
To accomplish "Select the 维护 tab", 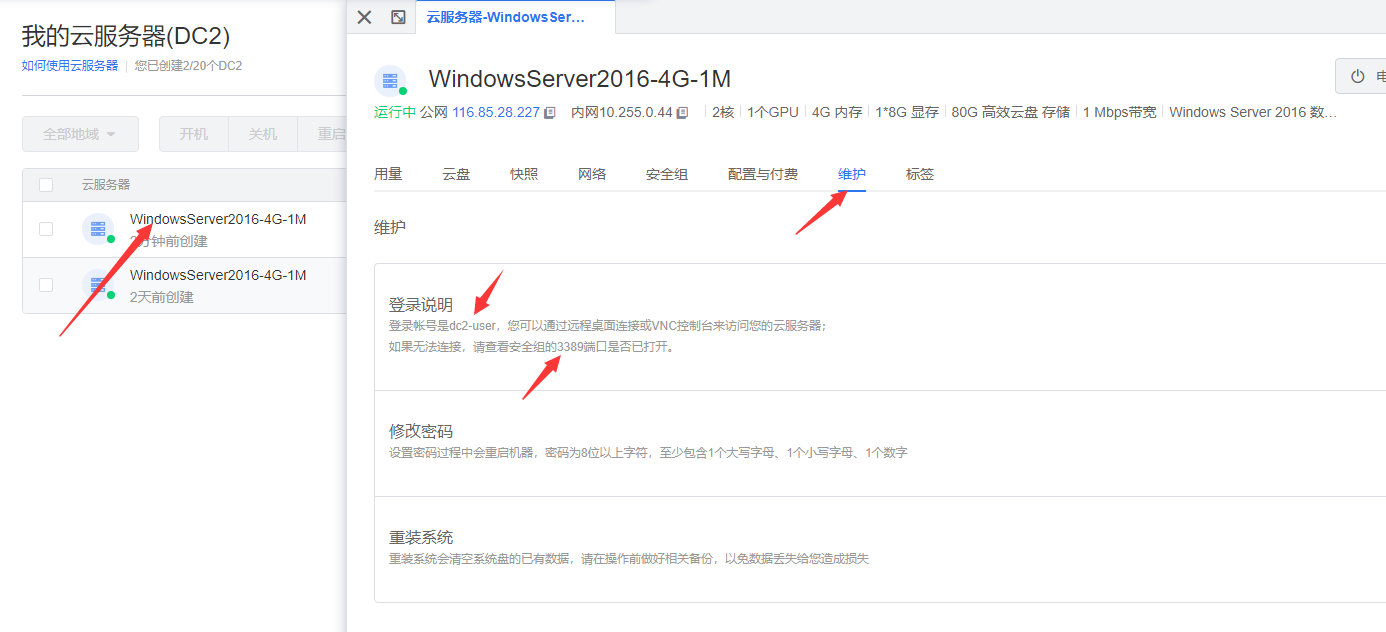I will pyautogui.click(x=852, y=174).
